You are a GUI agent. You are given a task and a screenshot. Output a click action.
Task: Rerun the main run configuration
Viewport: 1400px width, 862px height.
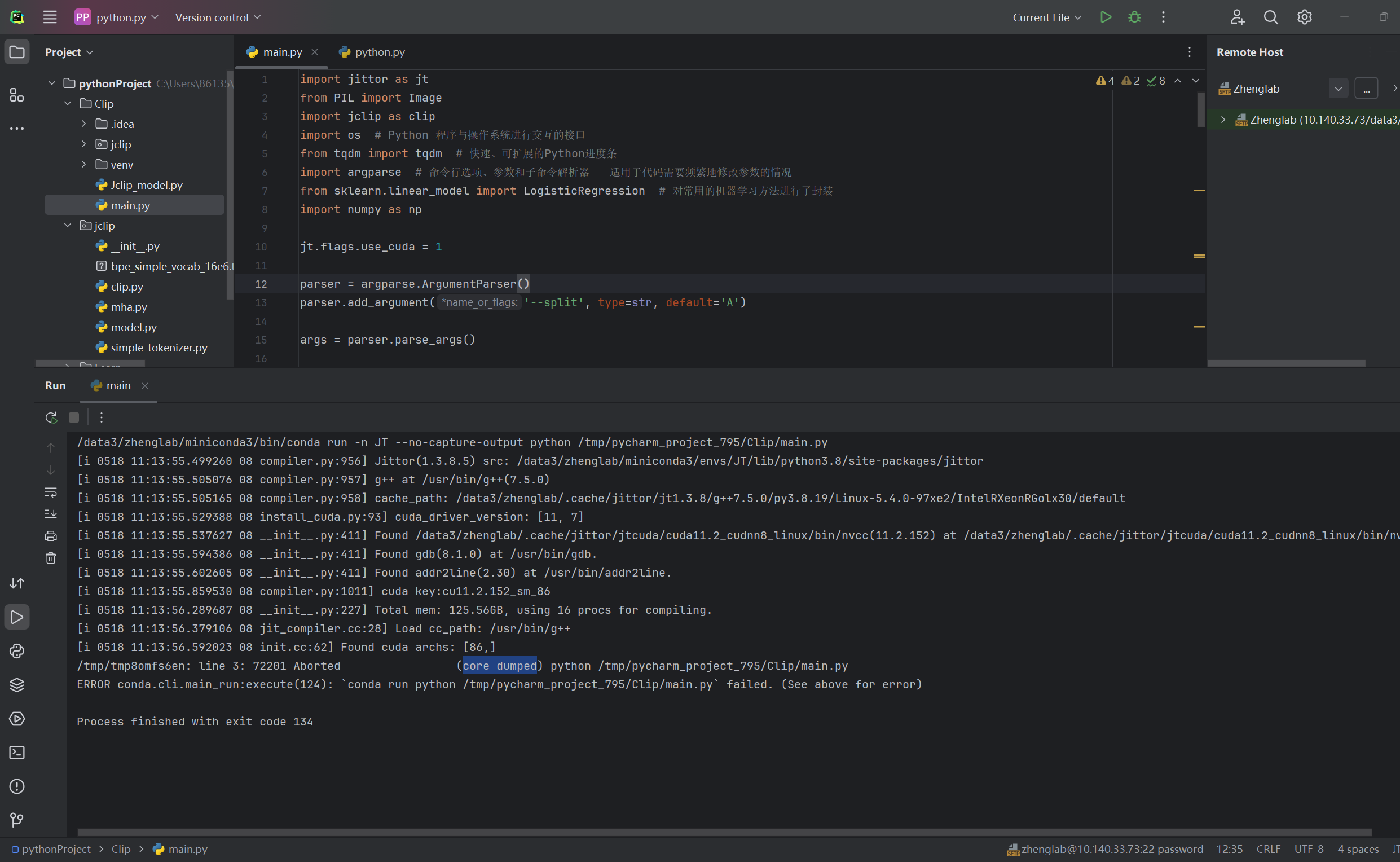(x=51, y=417)
